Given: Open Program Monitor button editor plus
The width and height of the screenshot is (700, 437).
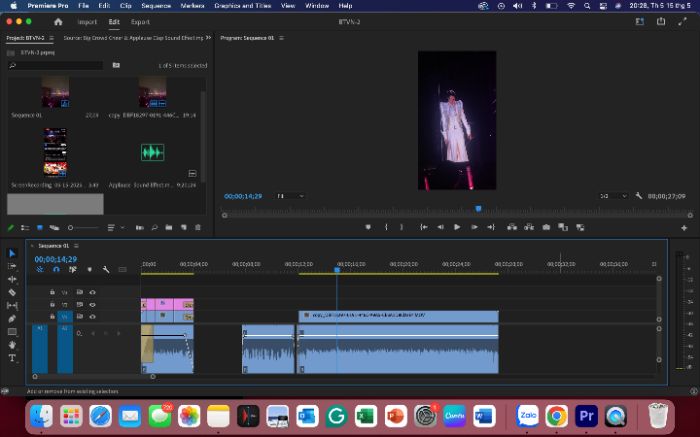Looking at the screenshot, I should tap(684, 228).
